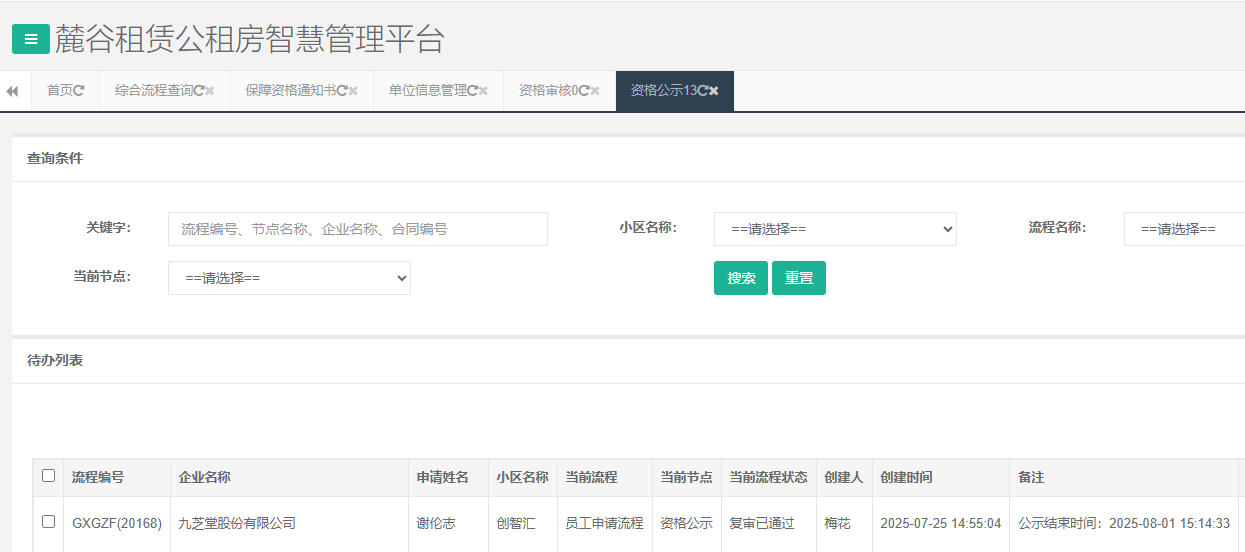Image resolution: width=1245 pixels, height=552 pixels.
Task: Click the double-arrow tab scroll-left icon
Action: (x=13, y=91)
